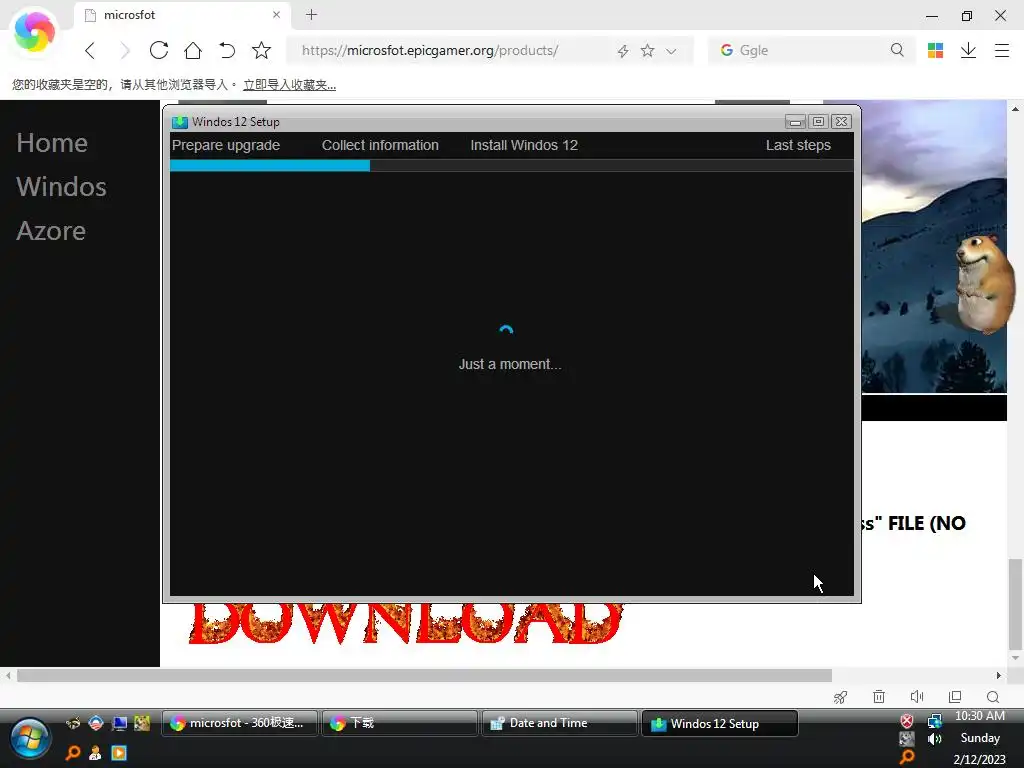Open the Azore link in website sidebar
The height and width of the screenshot is (768, 1024).
51,231
